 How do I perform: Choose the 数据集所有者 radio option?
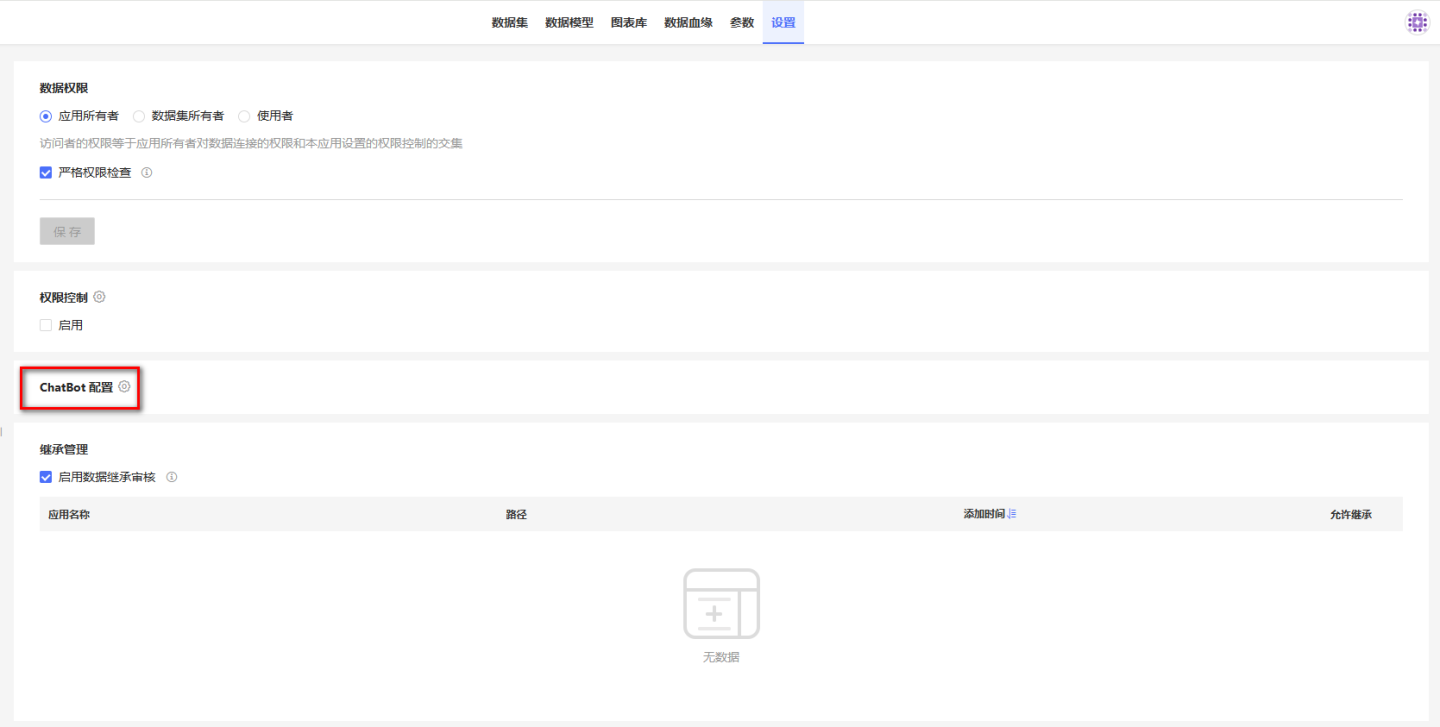tap(139, 116)
